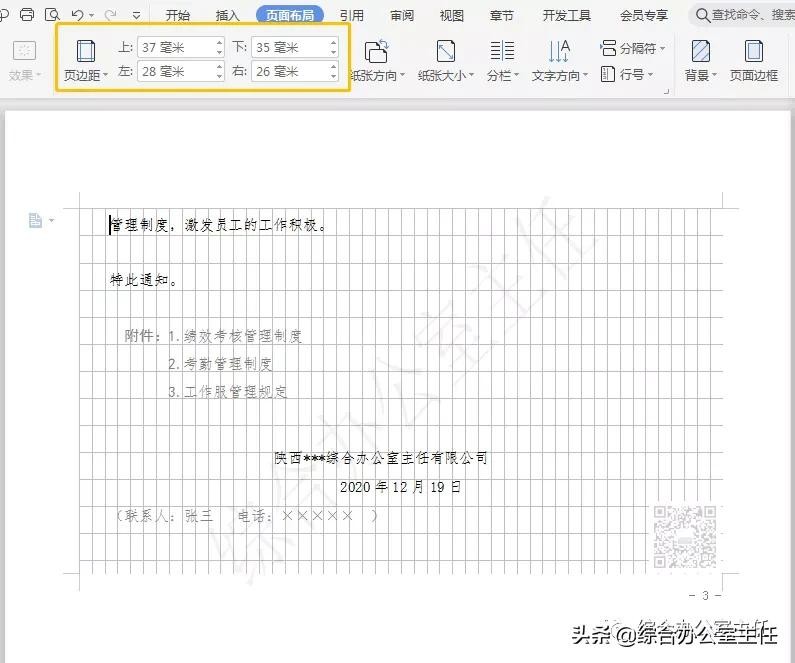
Task: Expand the 行号 line numbers dropdown
Action: 627,74
